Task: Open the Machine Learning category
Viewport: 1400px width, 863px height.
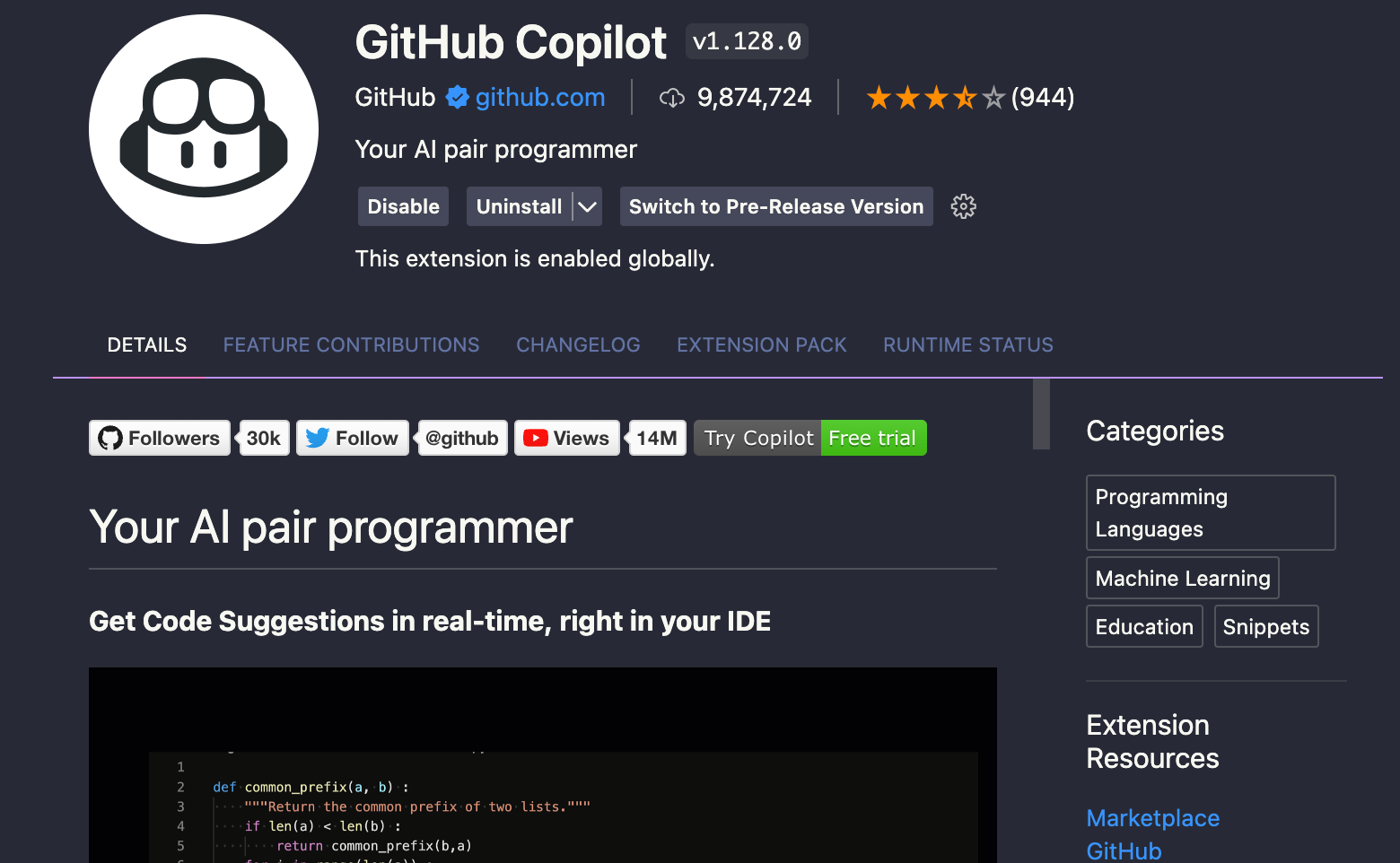Action: coord(1182,578)
